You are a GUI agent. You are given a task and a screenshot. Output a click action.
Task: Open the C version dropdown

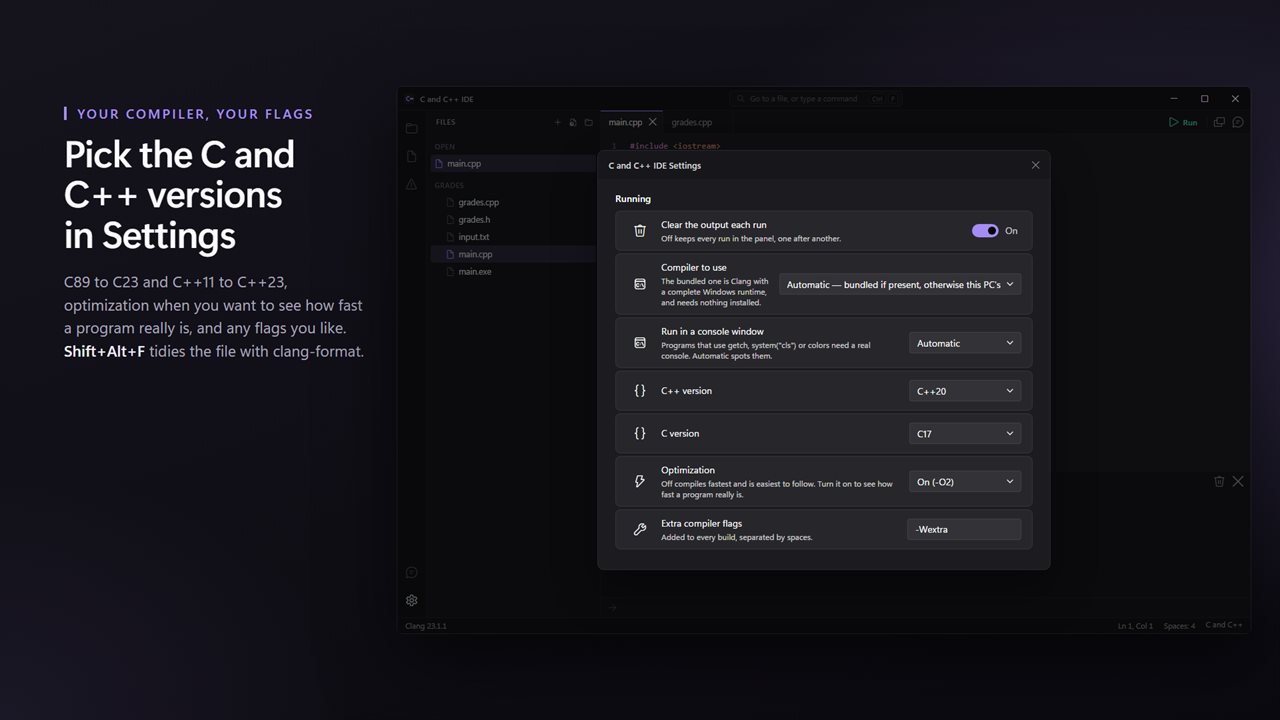coord(965,434)
